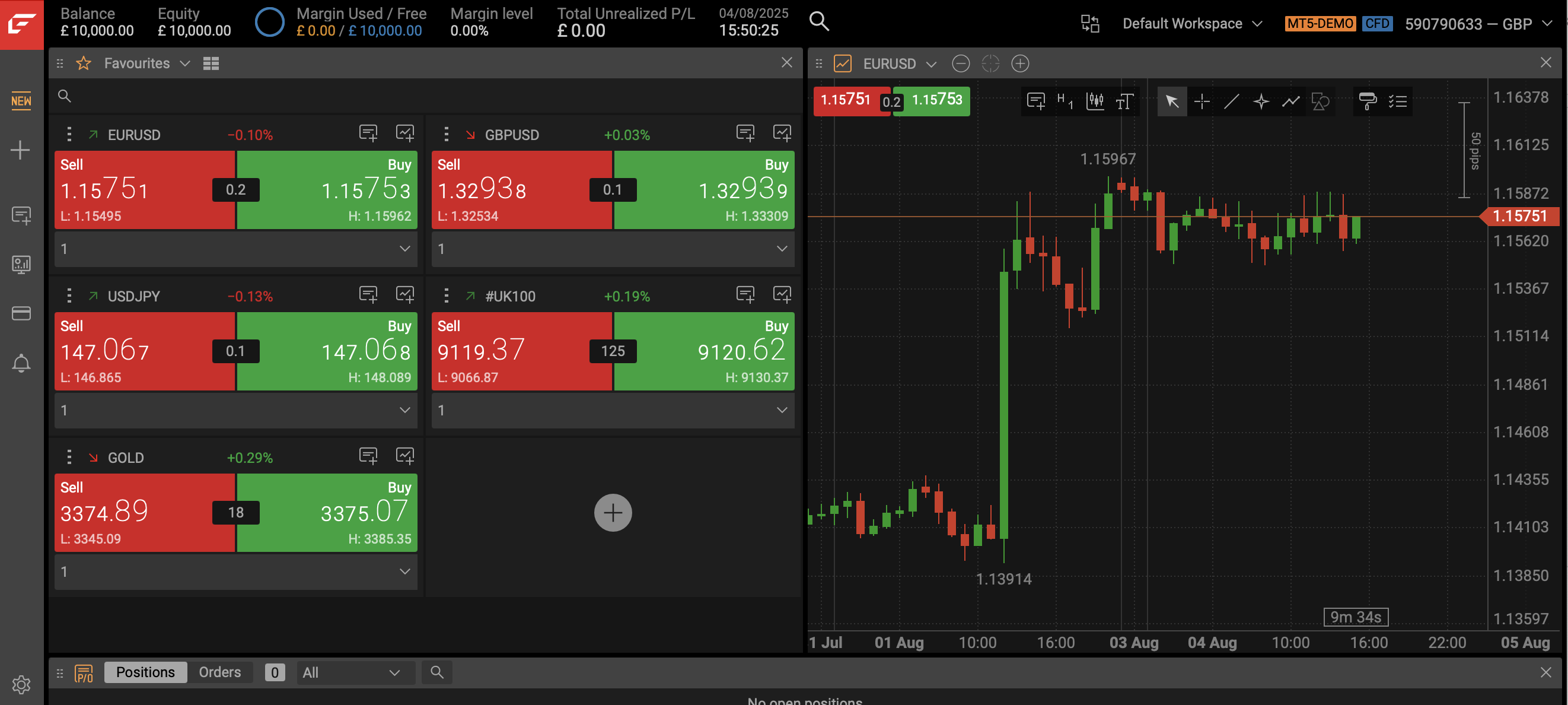Buy GBPUSD at 1.32939
This screenshot has width=1568, height=705.
(x=705, y=189)
